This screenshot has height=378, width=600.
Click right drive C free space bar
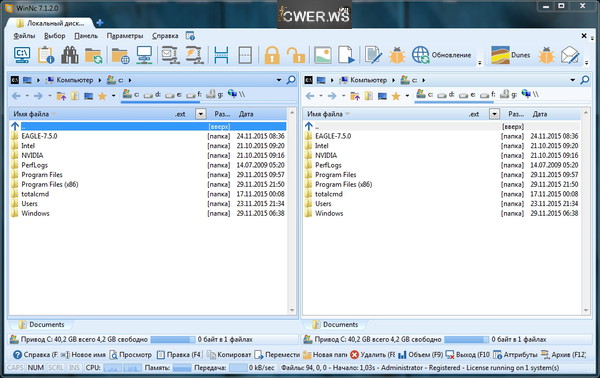(x=466, y=339)
